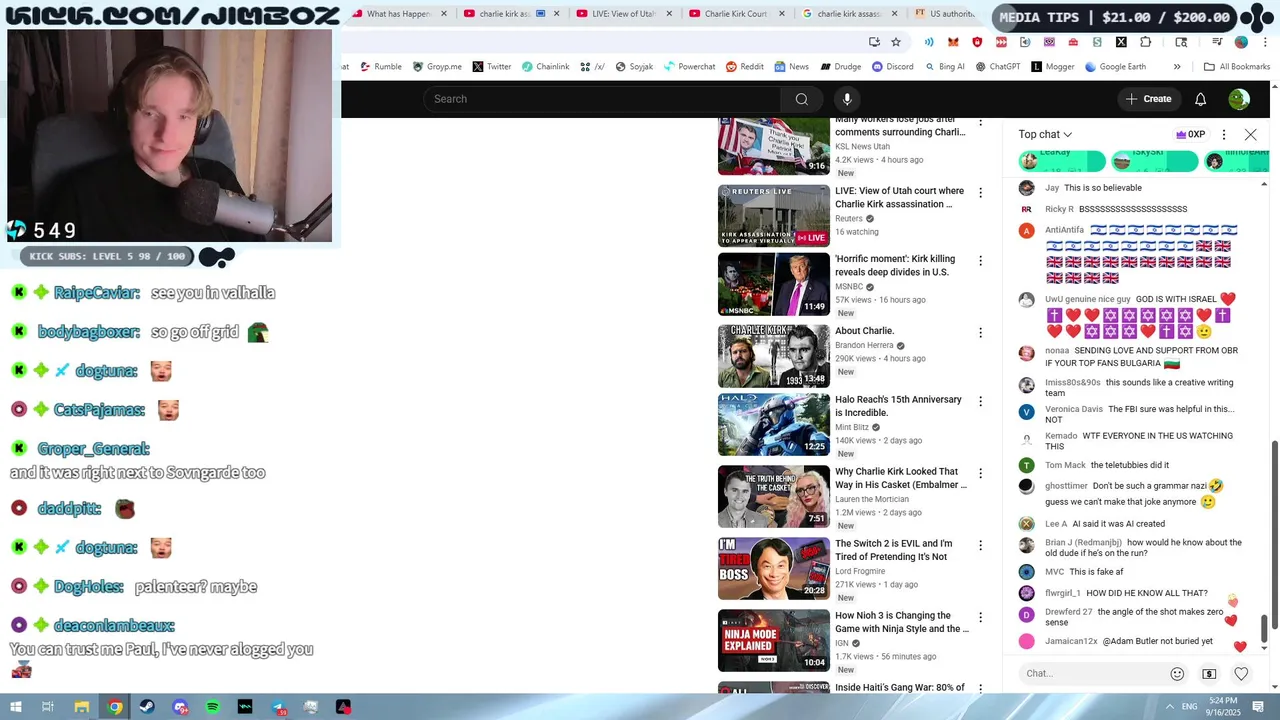
Task: Open live chat more options menu
Action: tap(1223, 134)
